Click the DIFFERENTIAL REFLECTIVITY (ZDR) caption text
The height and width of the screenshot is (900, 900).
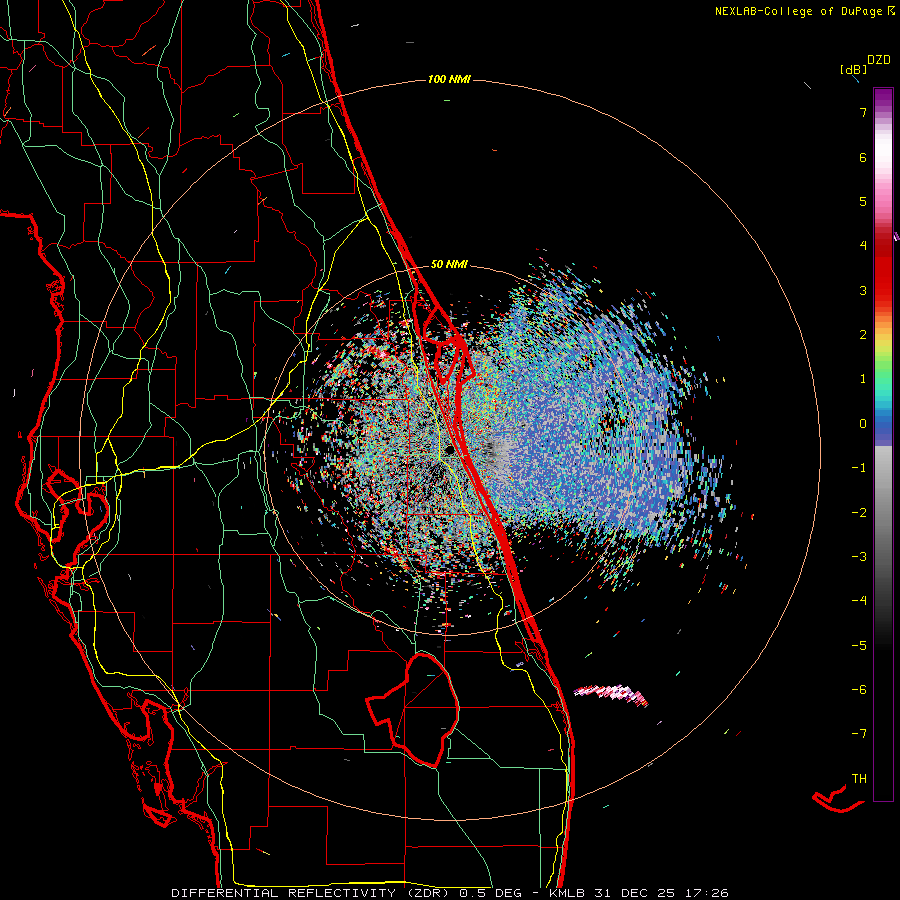(x=313, y=893)
